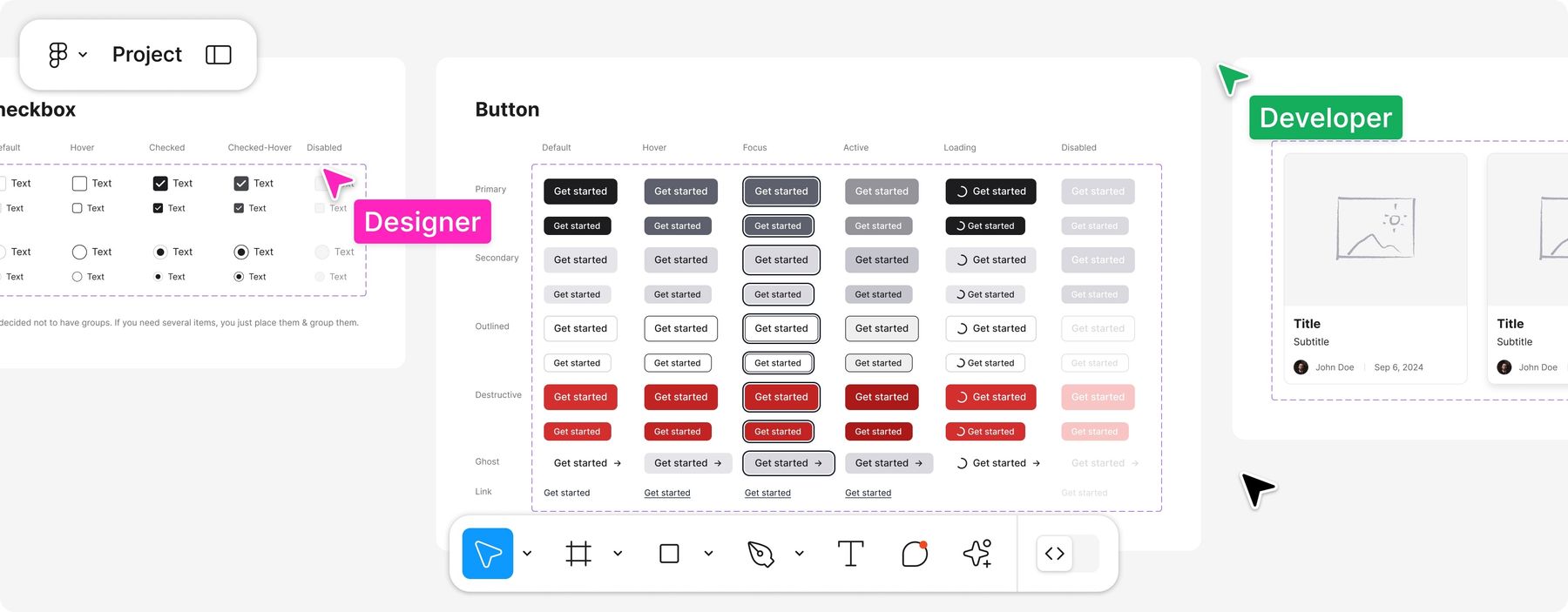Viewport: 1568px width, 612px height.
Task: Open the Rectangle tool dropdown chevron
Action: (x=708, y=554)
